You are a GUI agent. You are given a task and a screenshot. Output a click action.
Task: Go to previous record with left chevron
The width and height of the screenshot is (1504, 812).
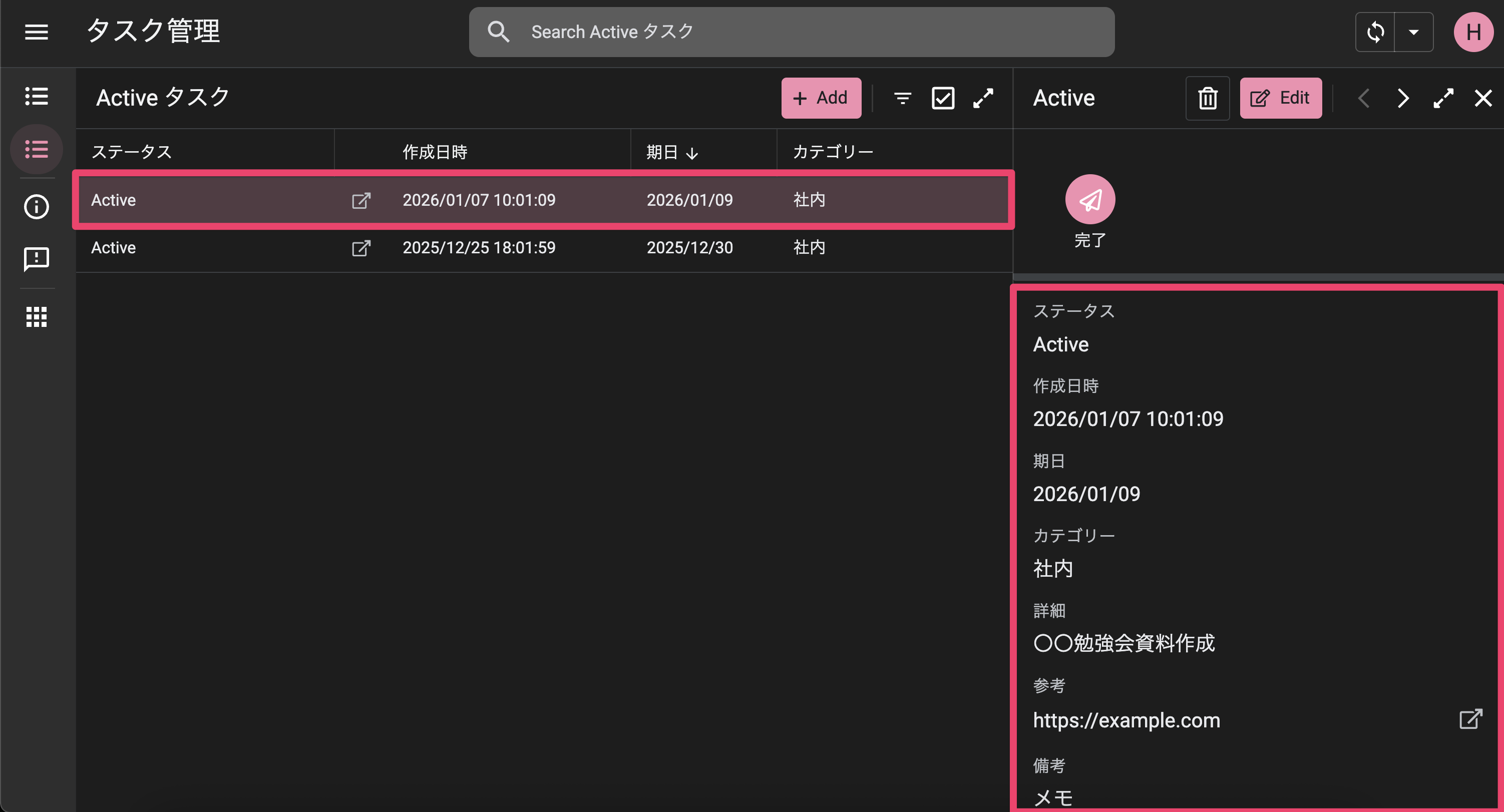(1364, 98)
